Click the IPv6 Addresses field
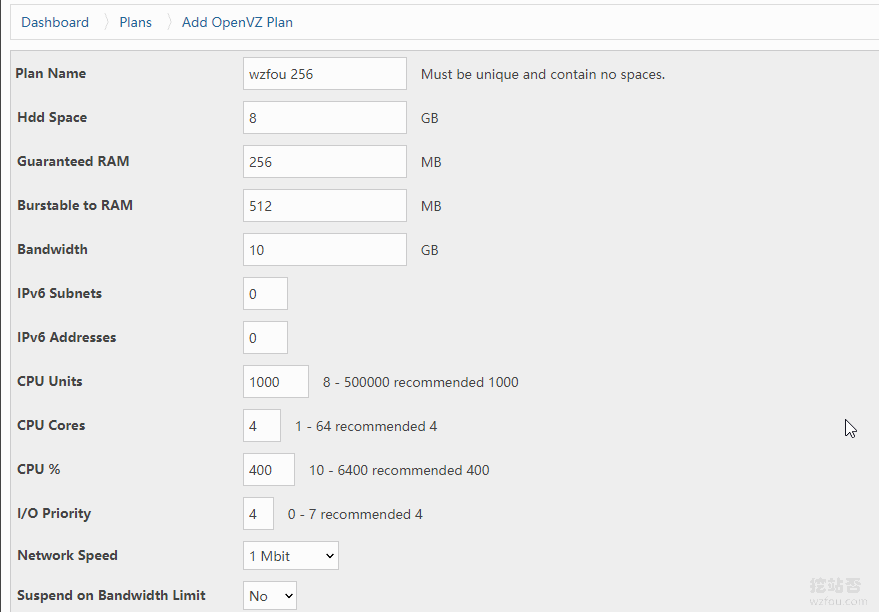The height and width of the screenshot is (612, 879). [265, 337]
